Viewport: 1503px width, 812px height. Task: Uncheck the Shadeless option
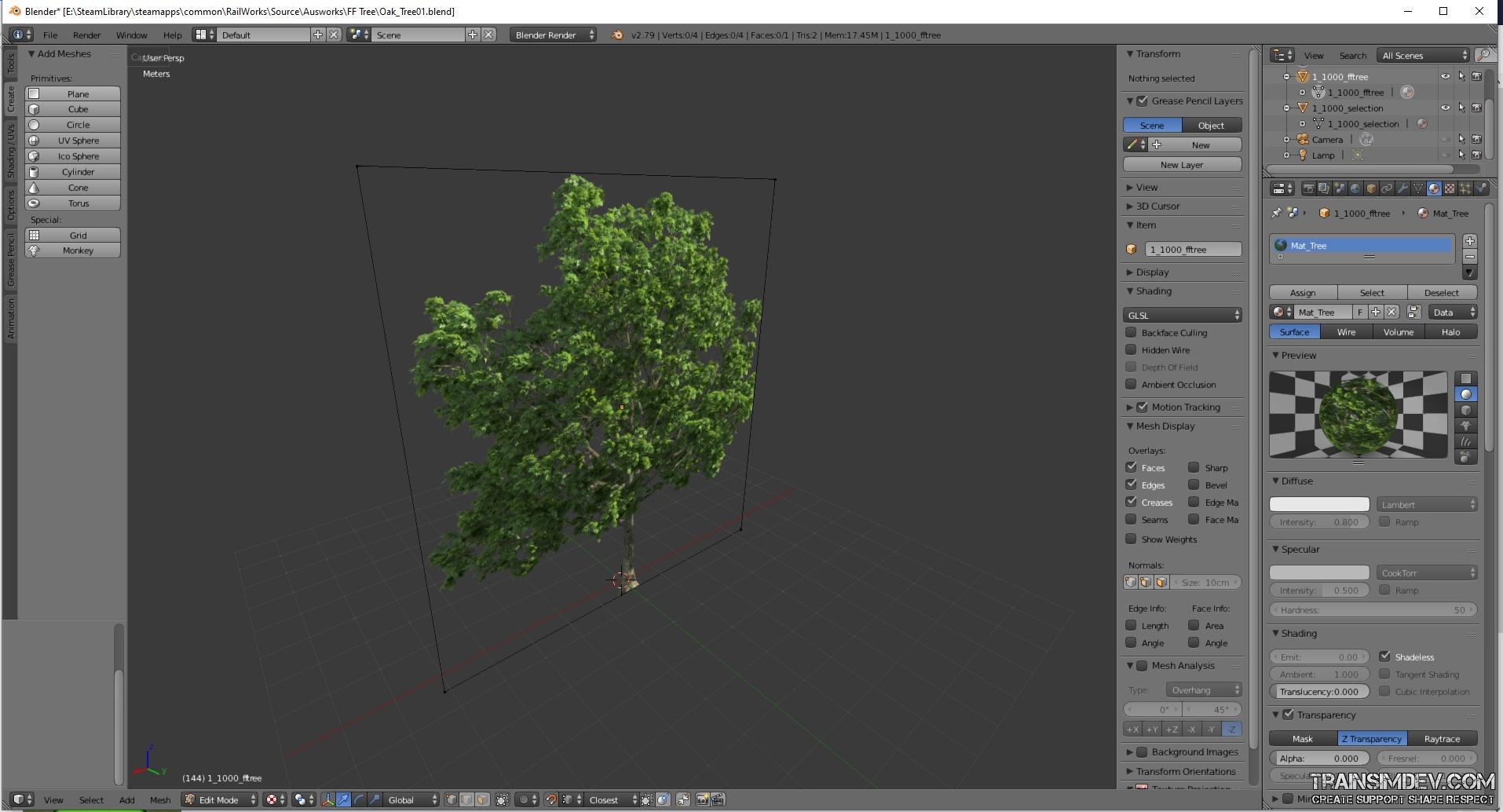coord(1384,657)
